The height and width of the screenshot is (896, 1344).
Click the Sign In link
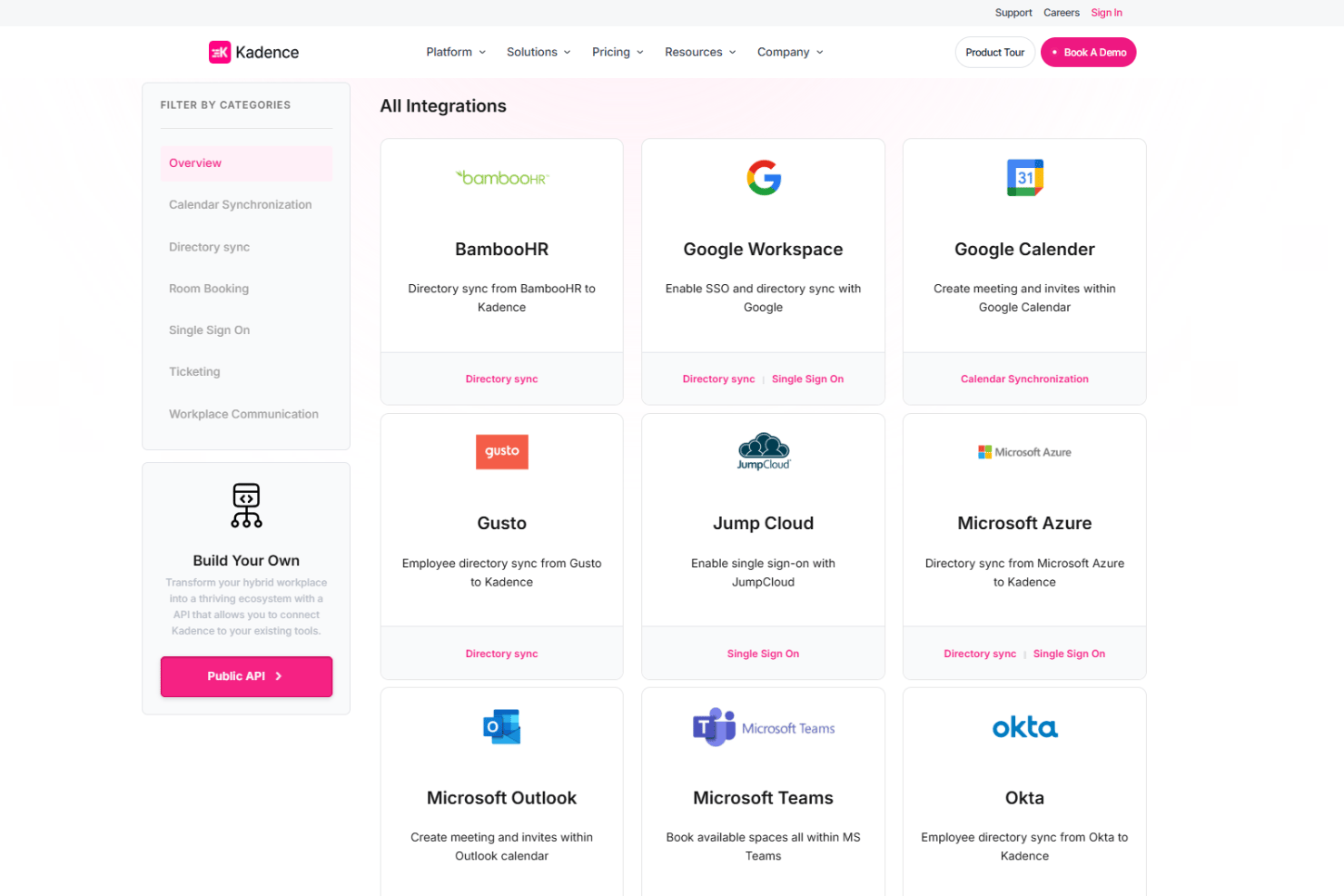pos(1106,13)
